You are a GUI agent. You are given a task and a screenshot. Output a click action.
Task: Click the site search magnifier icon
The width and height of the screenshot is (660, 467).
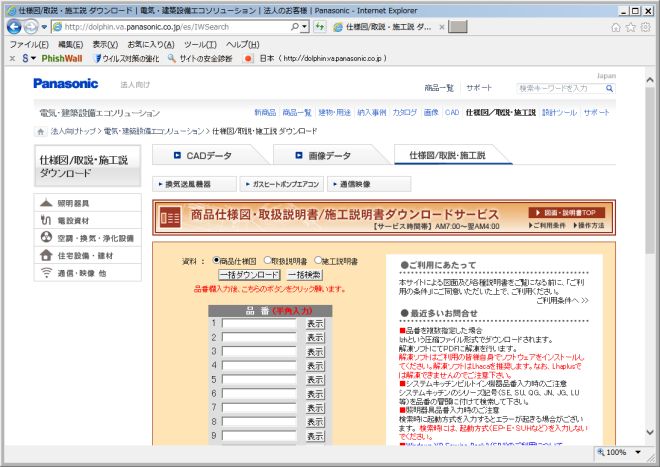point(609,88)
